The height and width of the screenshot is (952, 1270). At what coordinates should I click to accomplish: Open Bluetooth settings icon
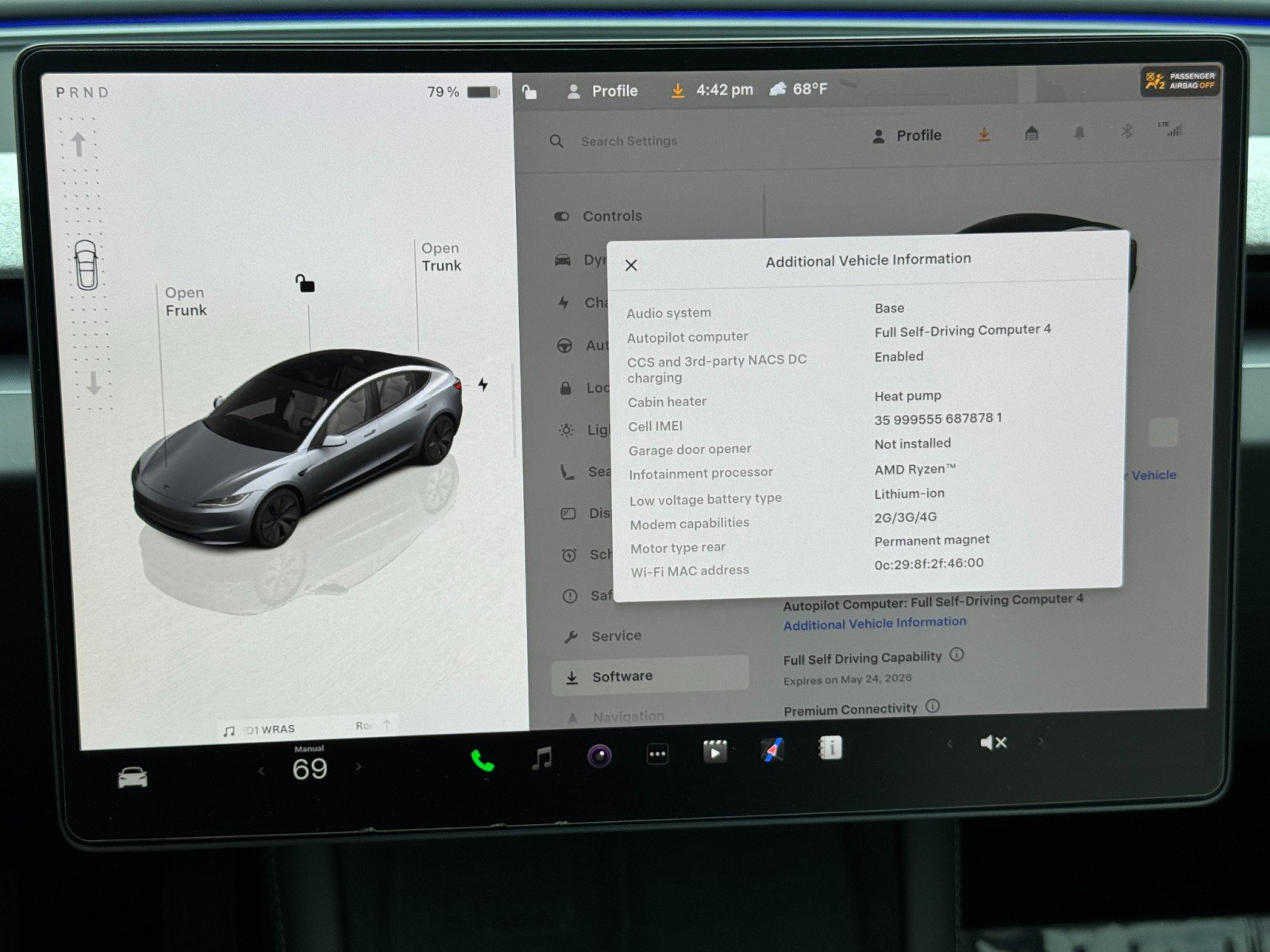[x=1126, y=131]
